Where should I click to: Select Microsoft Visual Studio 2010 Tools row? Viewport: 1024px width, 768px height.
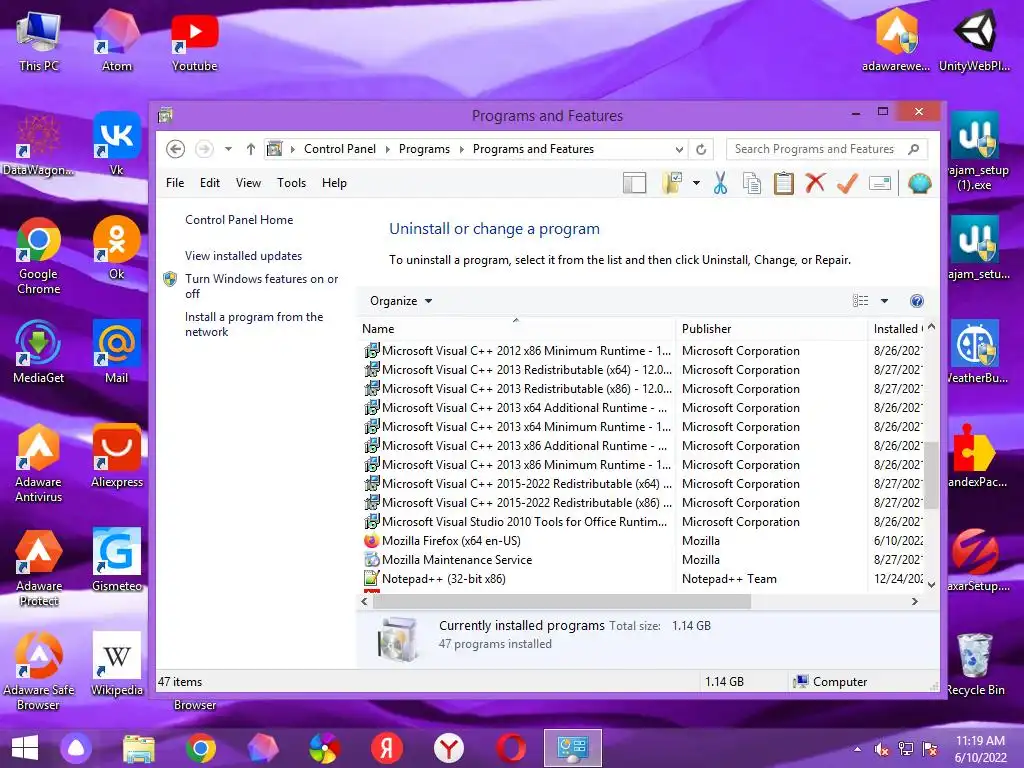coord(643,522)
